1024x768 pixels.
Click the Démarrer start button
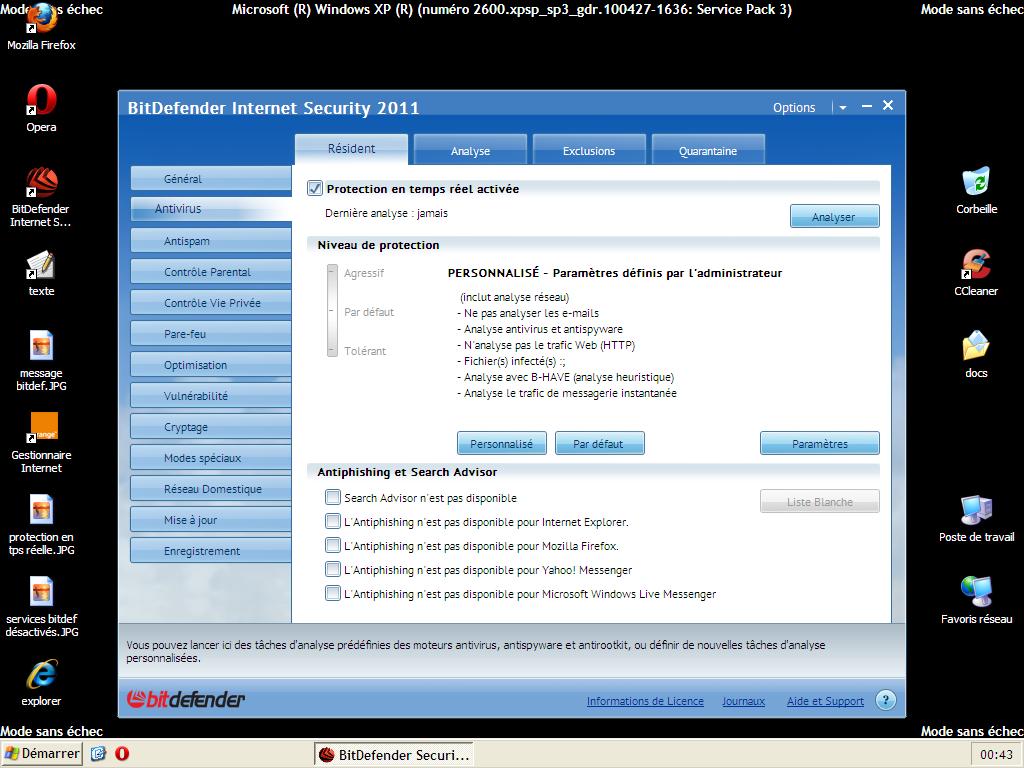click(x=42, y=754)
